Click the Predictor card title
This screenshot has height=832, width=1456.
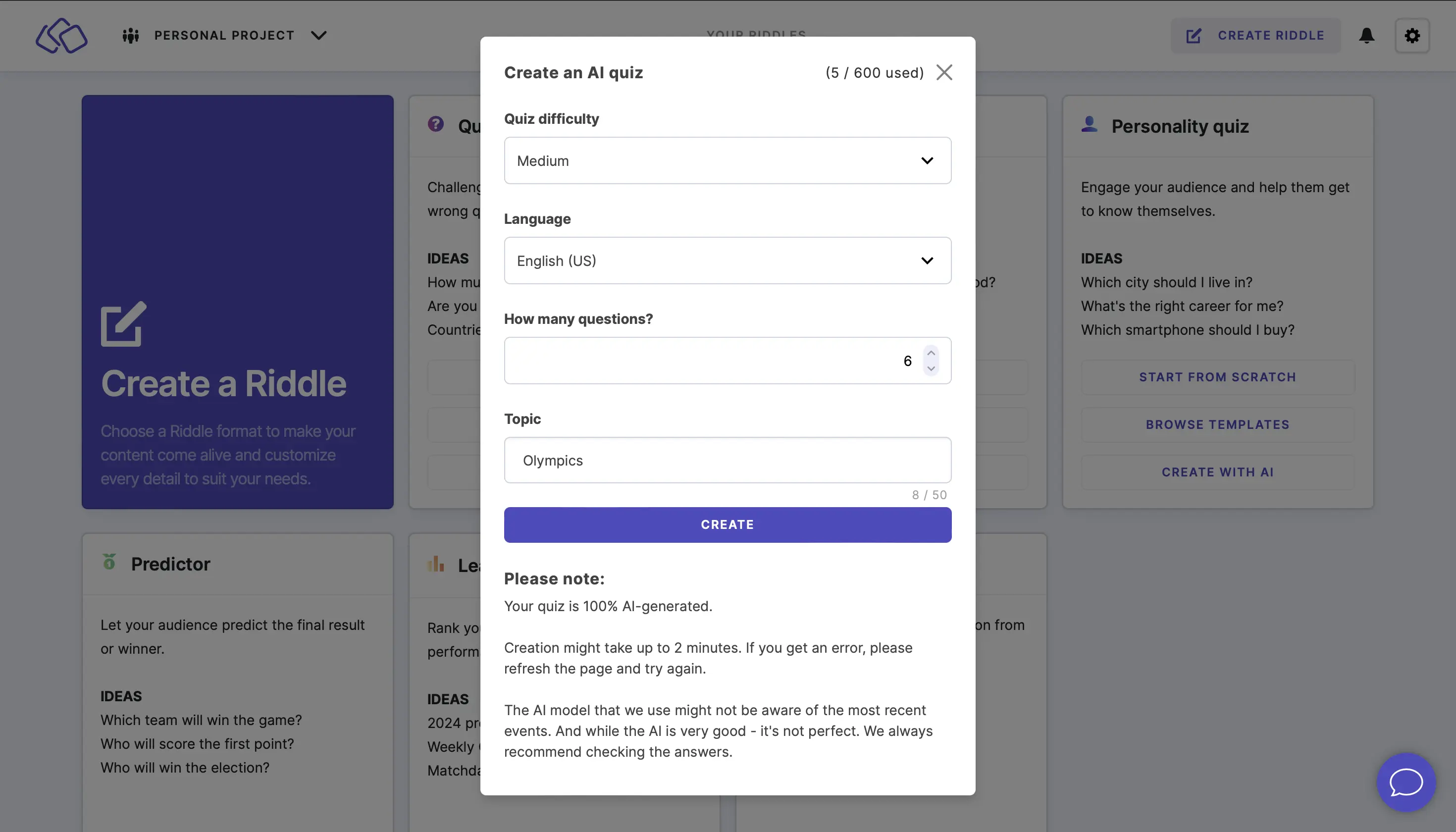point(170,564)
